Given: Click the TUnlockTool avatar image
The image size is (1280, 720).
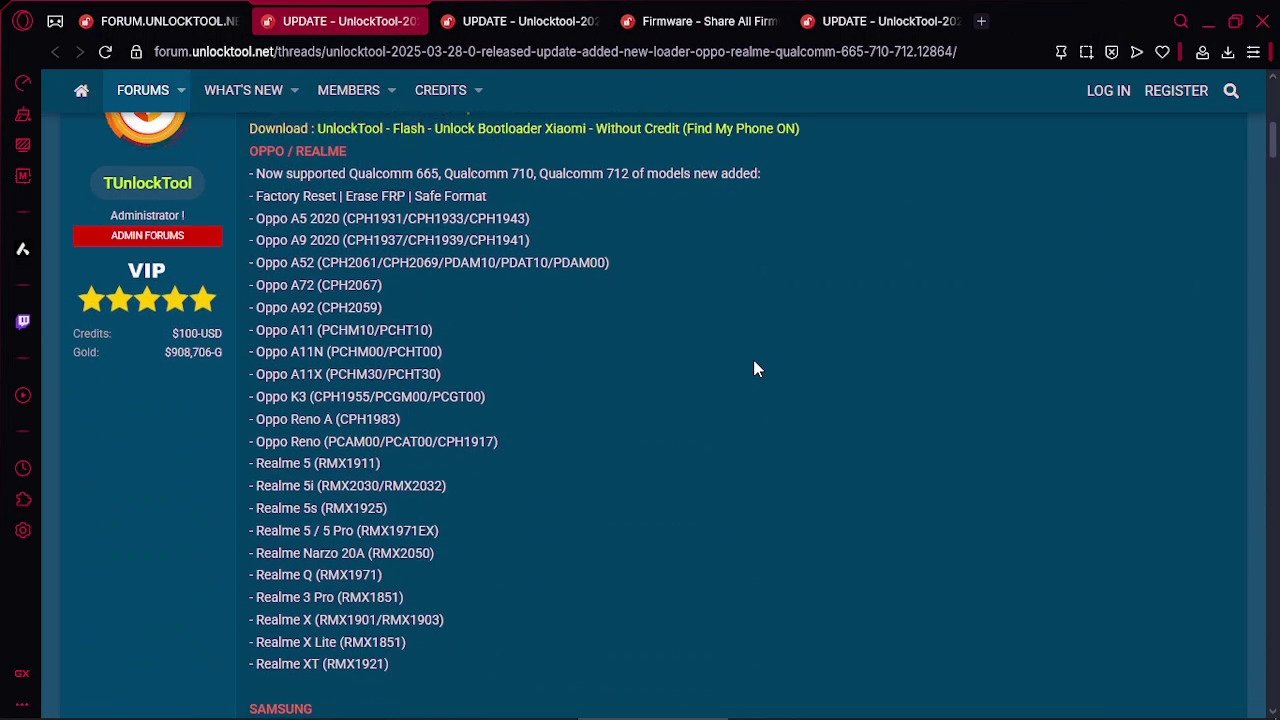Looking at the screenshot, I should 146,126.
